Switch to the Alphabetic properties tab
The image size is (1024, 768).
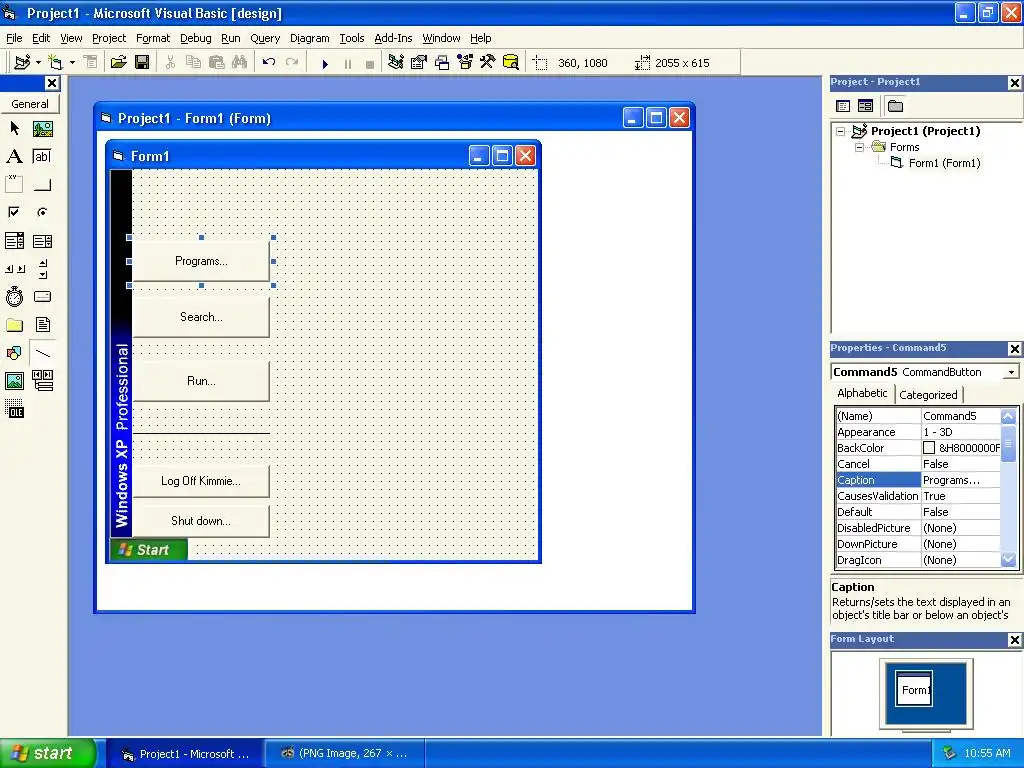(862, 393)
